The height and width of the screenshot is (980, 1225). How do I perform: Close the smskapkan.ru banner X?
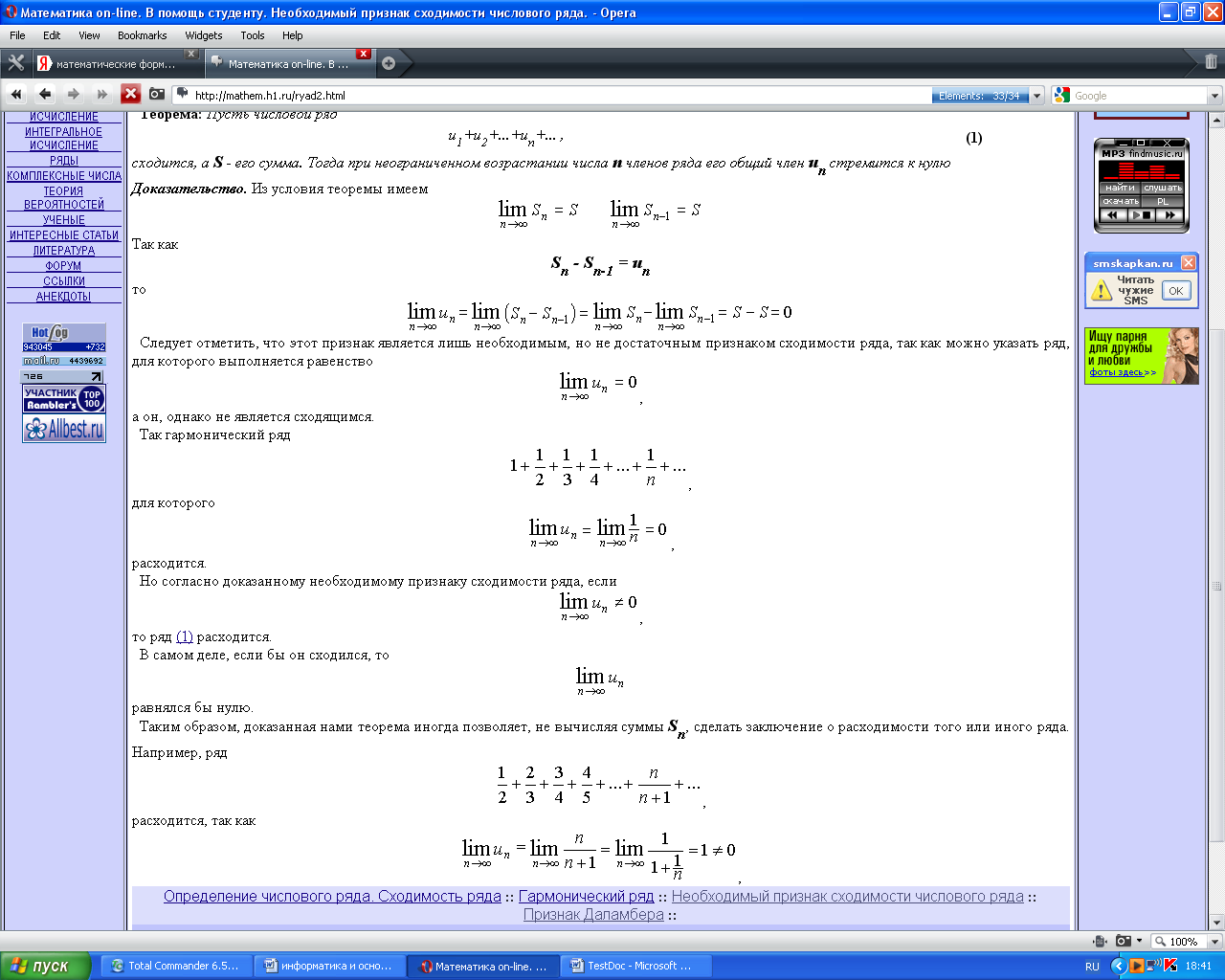click(x=1188, y=262)
